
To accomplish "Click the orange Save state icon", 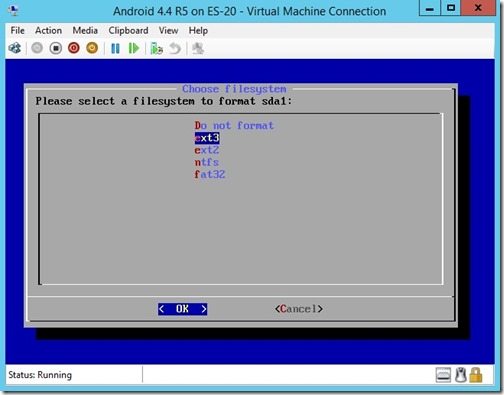I will pos(92,48).
